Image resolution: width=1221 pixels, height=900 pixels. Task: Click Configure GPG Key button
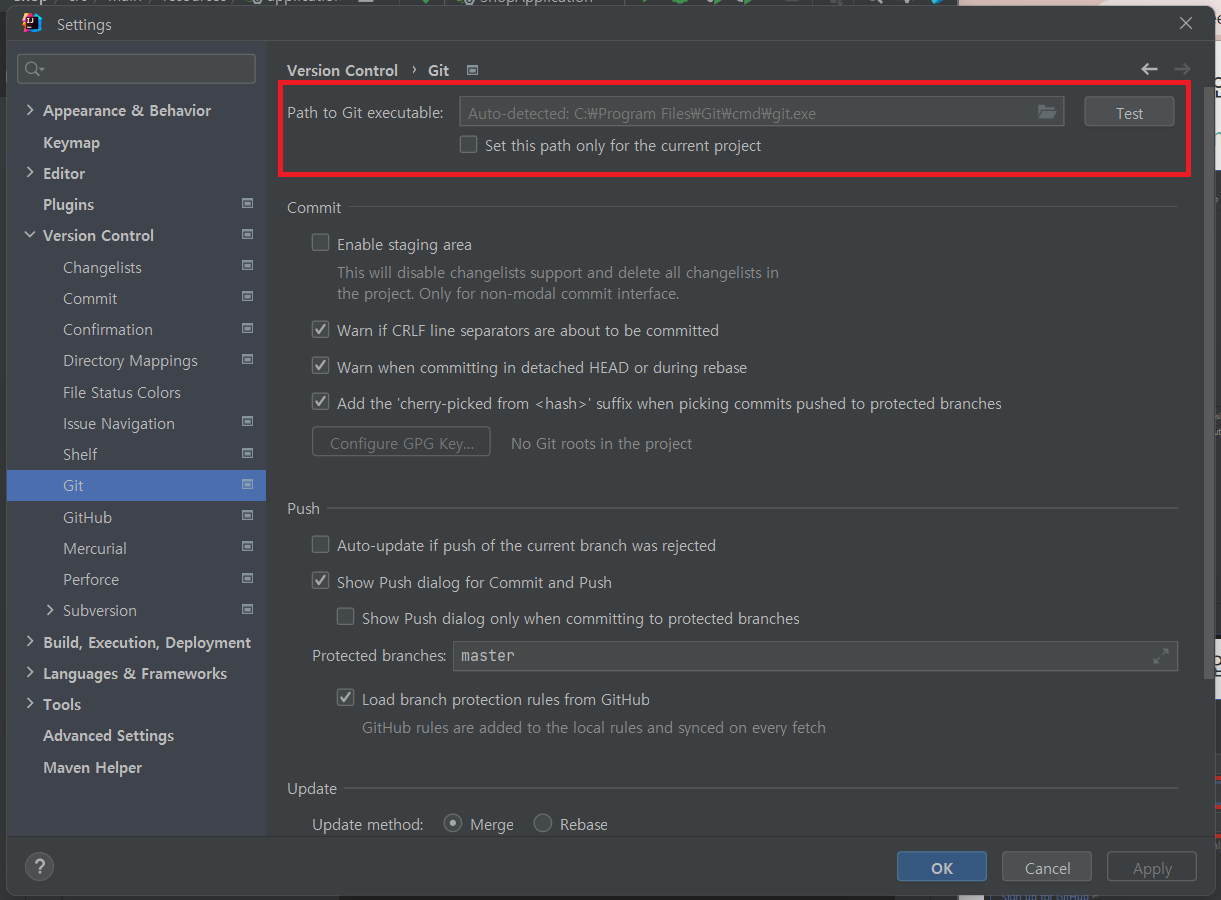[x=401, y=442]
